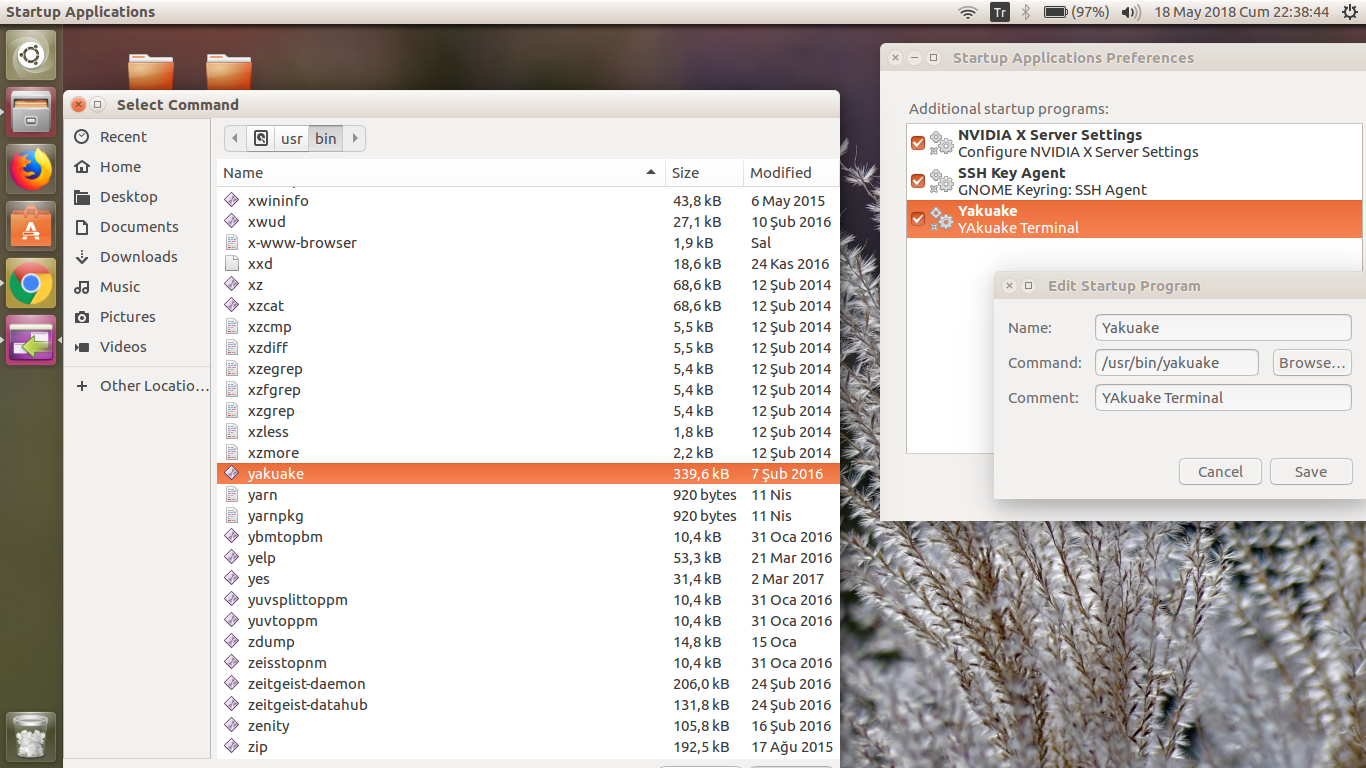The image size is (1366, 768).
Task: Click the xxd file's document icon
Action: tap(232, 264)
